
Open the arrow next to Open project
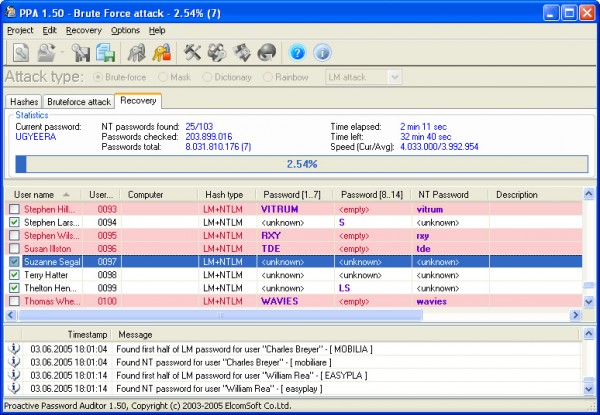(60, 52)
